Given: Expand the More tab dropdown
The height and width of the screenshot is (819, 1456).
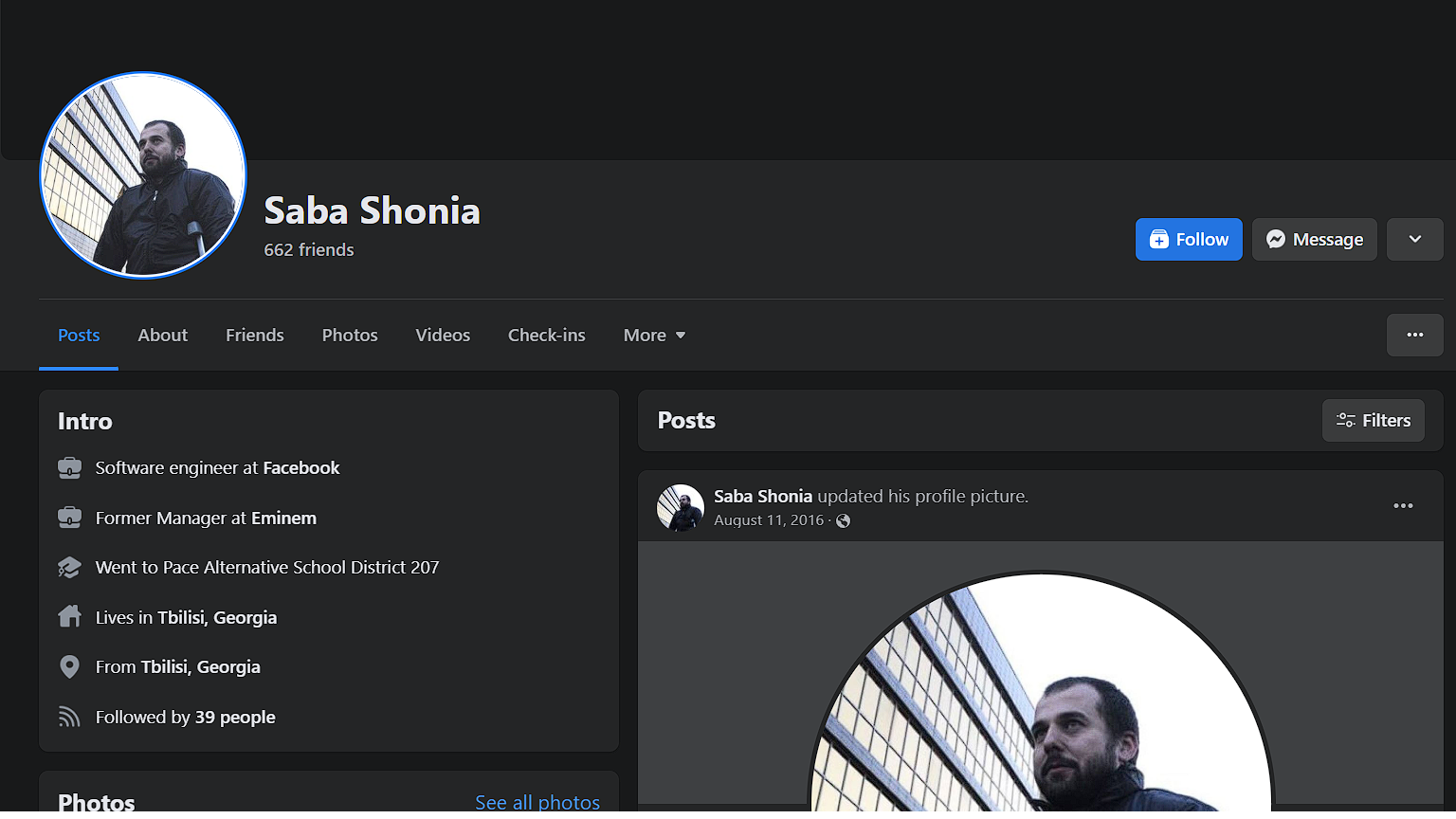Looking at the screenshot, I should (654, 336).
